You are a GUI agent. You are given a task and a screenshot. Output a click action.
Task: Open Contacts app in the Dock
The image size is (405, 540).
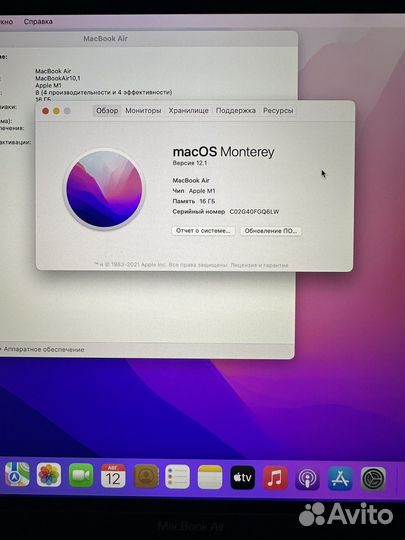[x=146, y=477]
